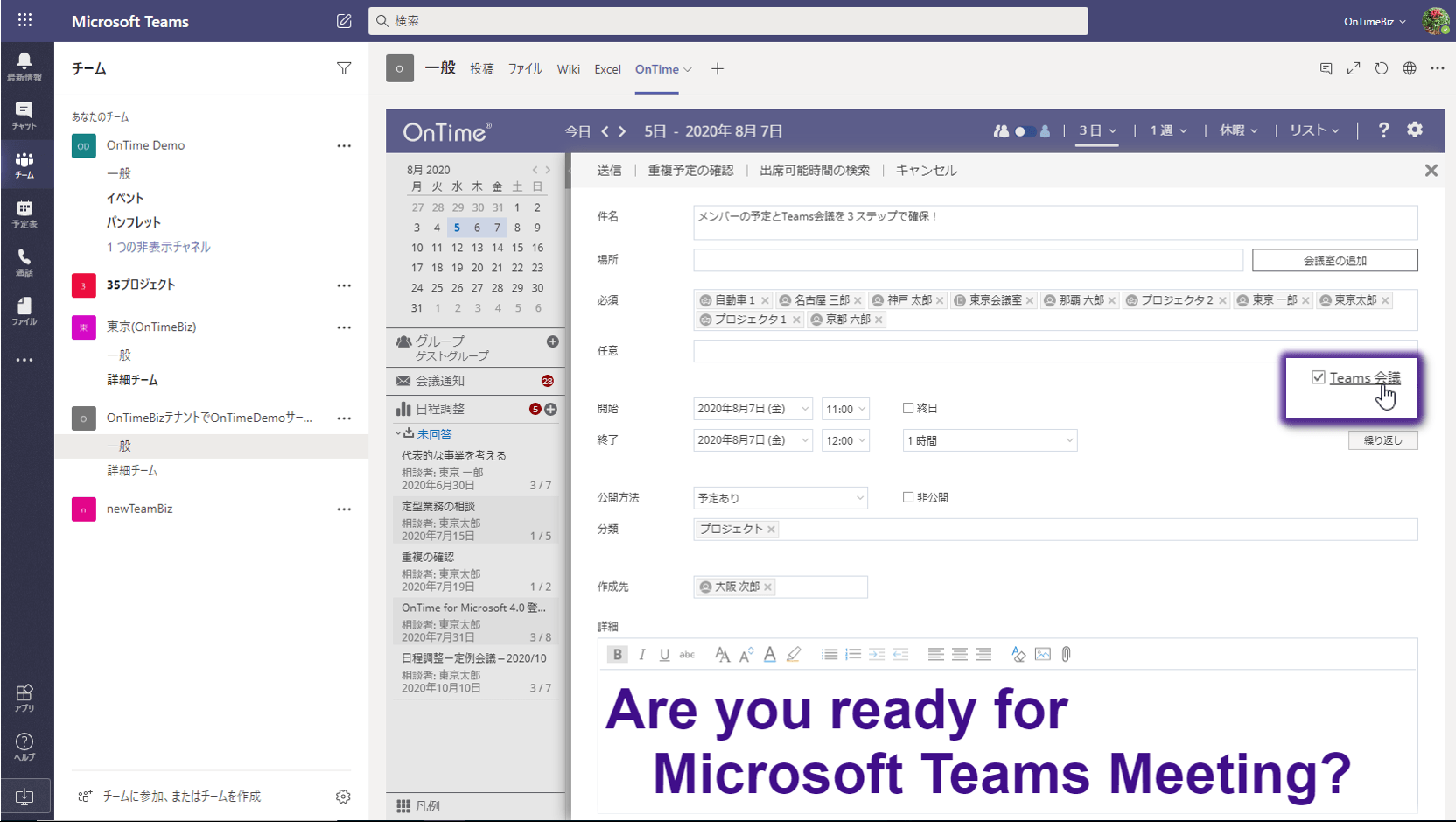Image resolution: width=1456 pixels, height=822 pixels.
Task: Open the 1週 view dropdown
Action: 1167,130
